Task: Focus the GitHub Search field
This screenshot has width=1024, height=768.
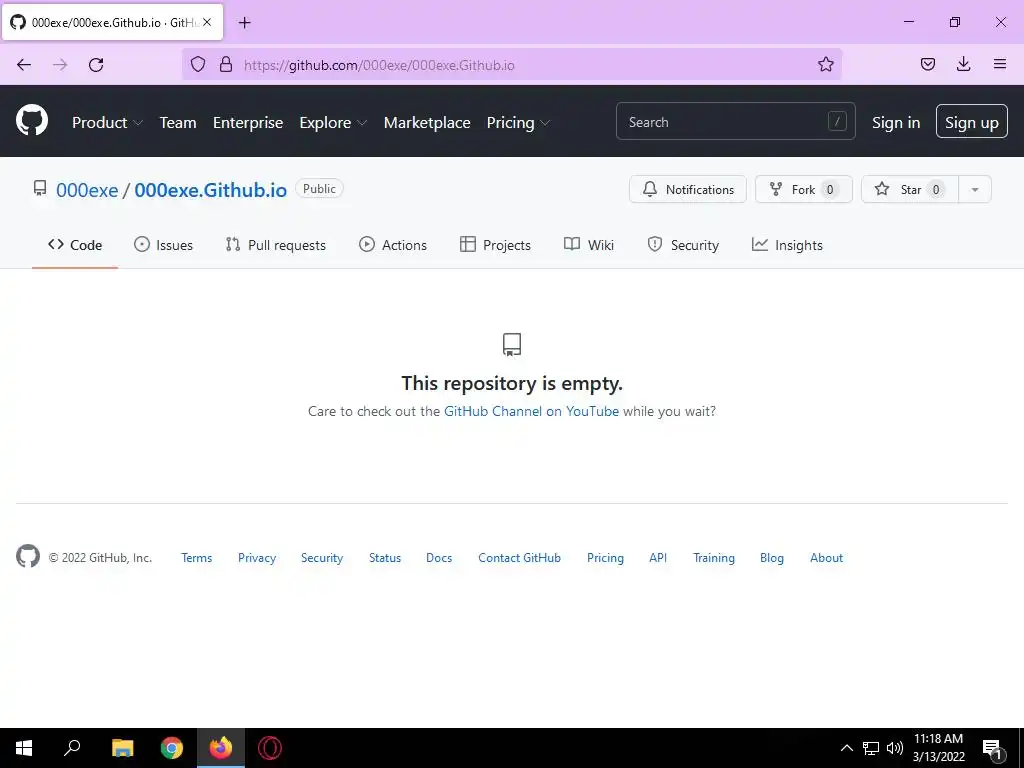Action: pos(735,121)
